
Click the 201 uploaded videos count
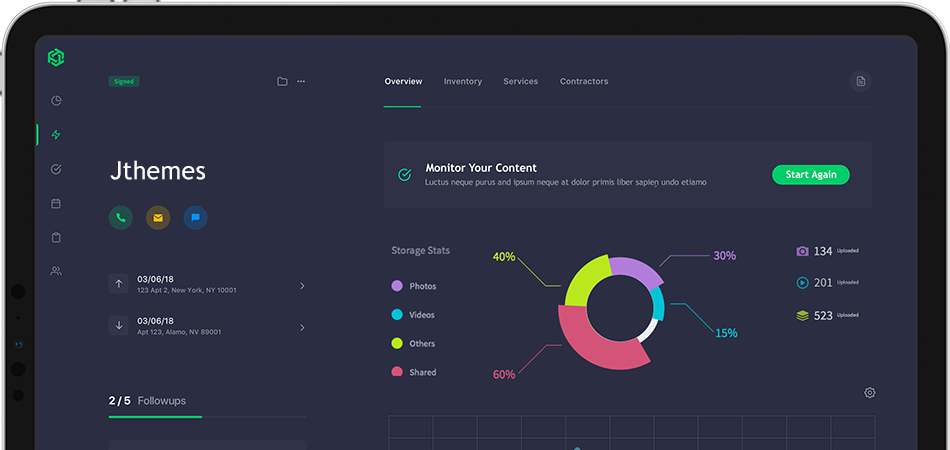coord(823,282)
